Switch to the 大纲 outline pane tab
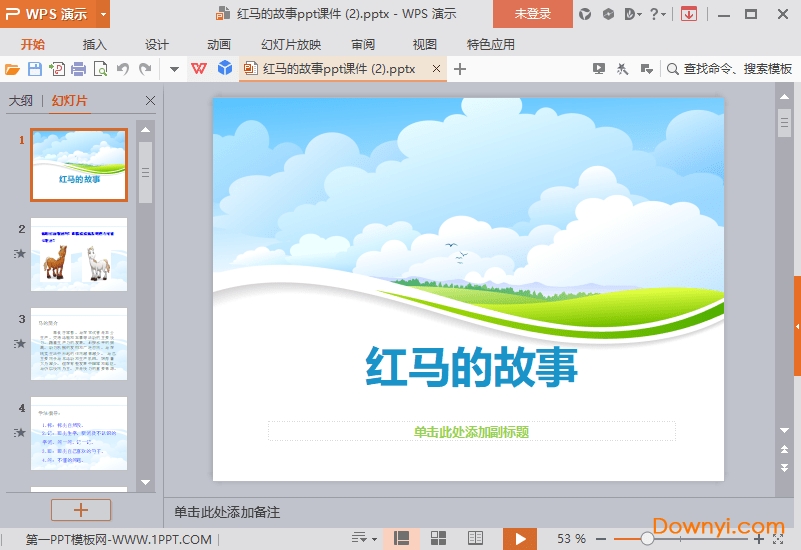The width and height of the screenshot is (801, 550). tap(20, 101)
